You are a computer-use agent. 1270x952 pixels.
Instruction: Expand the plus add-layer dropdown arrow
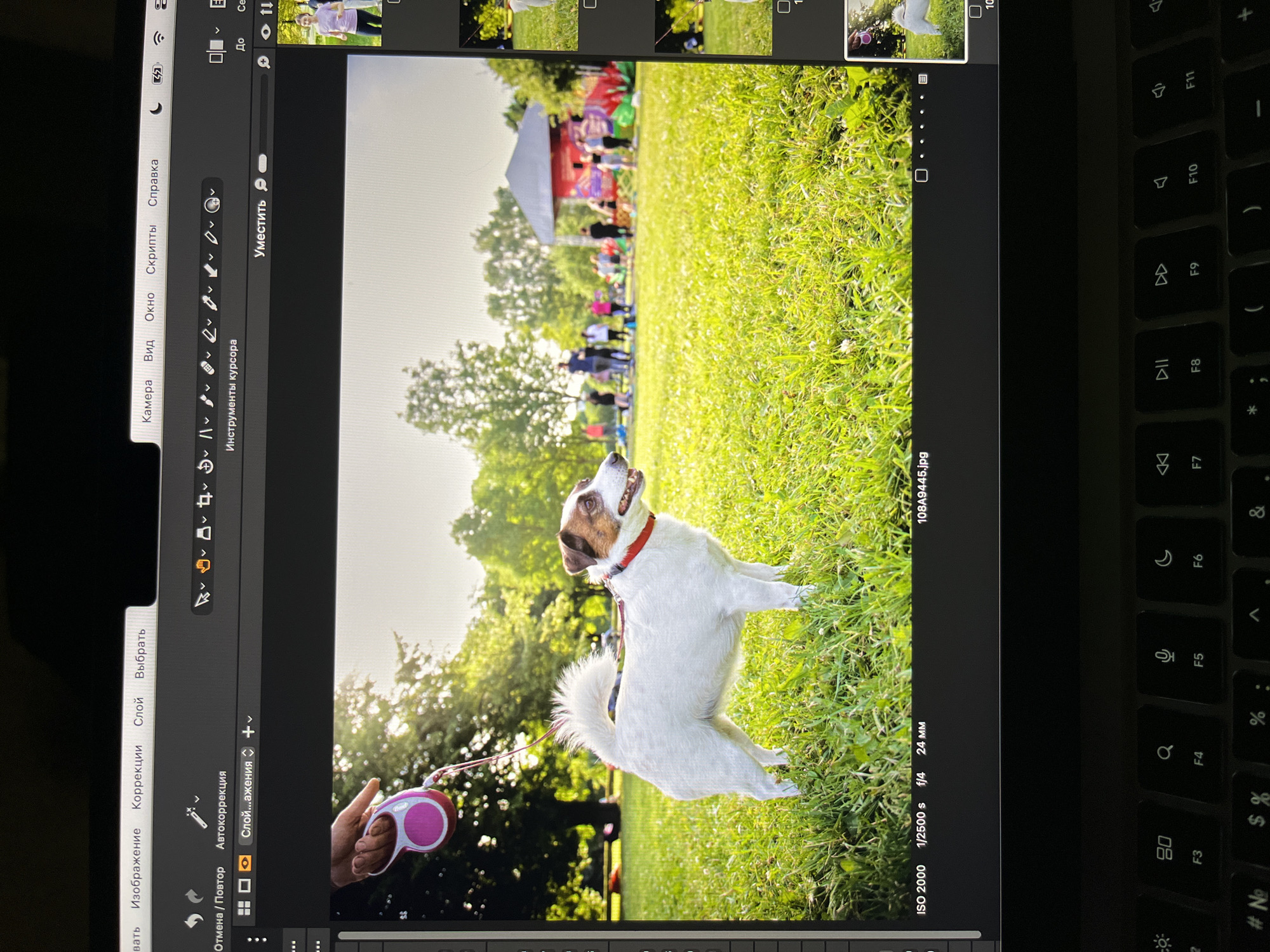tap(250, 719)
